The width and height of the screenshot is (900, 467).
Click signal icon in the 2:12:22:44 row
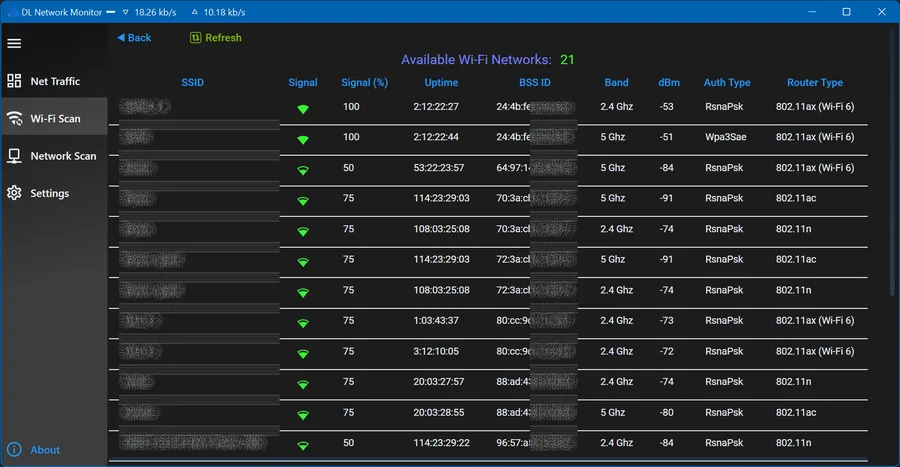click(303, 139)
